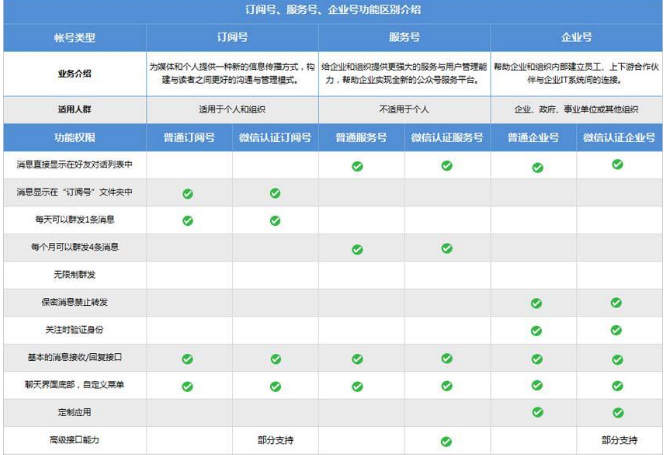The image size is (667, 455).
Task: Click 微信认证订阅号 checkmark in 消息显示在"订阅号"文件夹中 row
Action: (275, 193)
